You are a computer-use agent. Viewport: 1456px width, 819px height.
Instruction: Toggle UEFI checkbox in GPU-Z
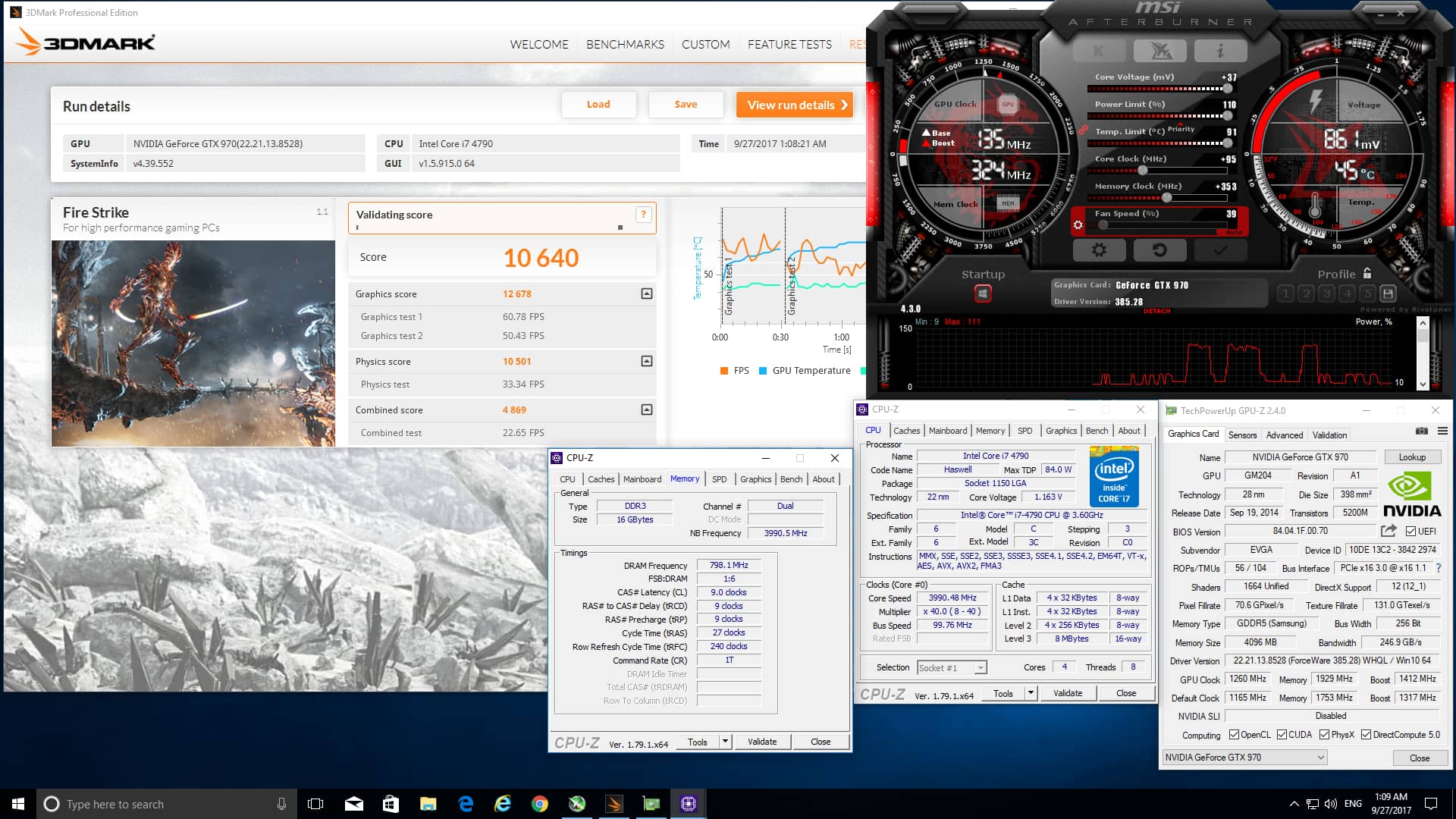[x=1410, y=532]
